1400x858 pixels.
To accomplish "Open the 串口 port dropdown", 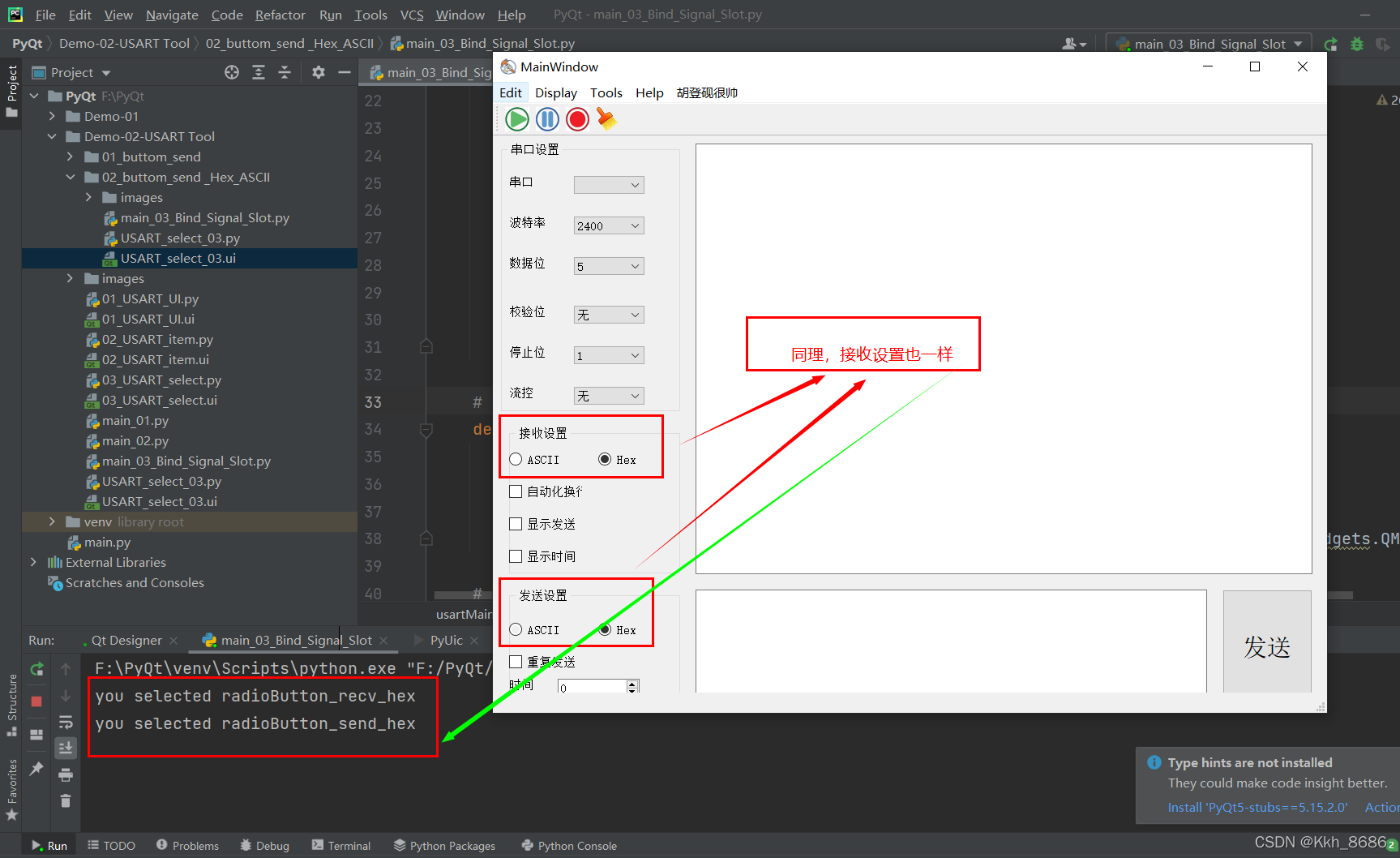I will pos(609,185).
